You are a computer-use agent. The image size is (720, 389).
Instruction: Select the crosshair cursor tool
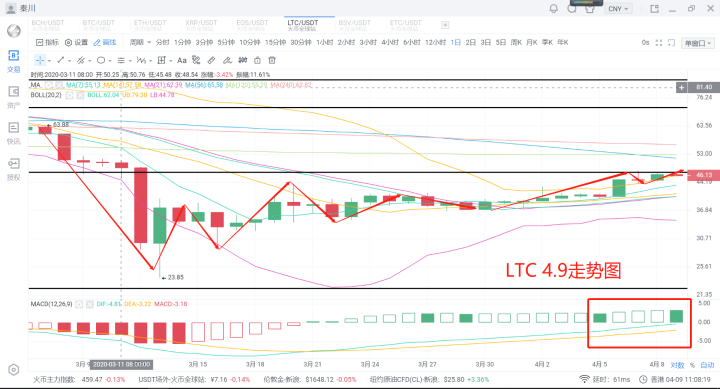[x=40, y=60]
